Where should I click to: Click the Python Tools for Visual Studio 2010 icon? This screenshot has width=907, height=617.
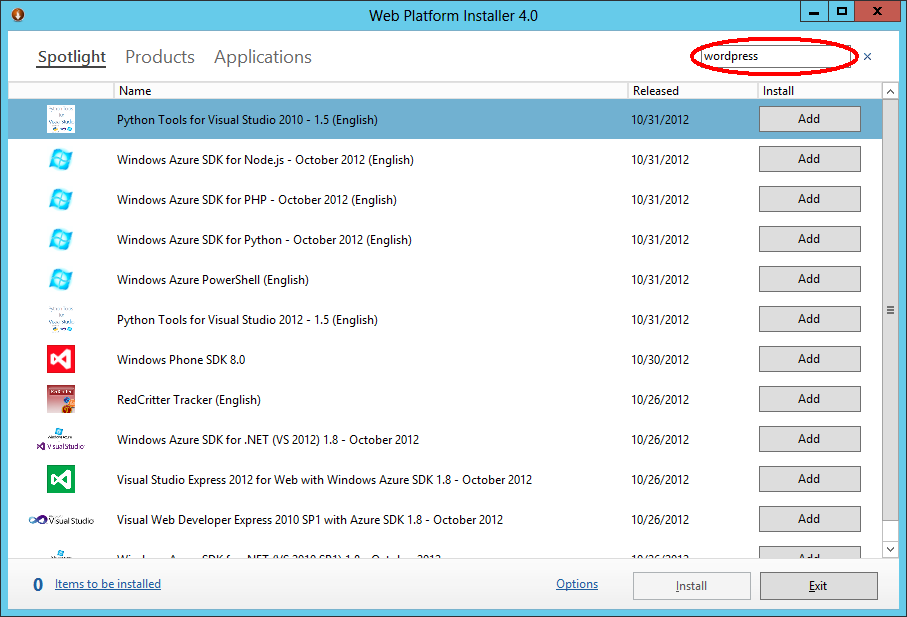pos(61,119)
